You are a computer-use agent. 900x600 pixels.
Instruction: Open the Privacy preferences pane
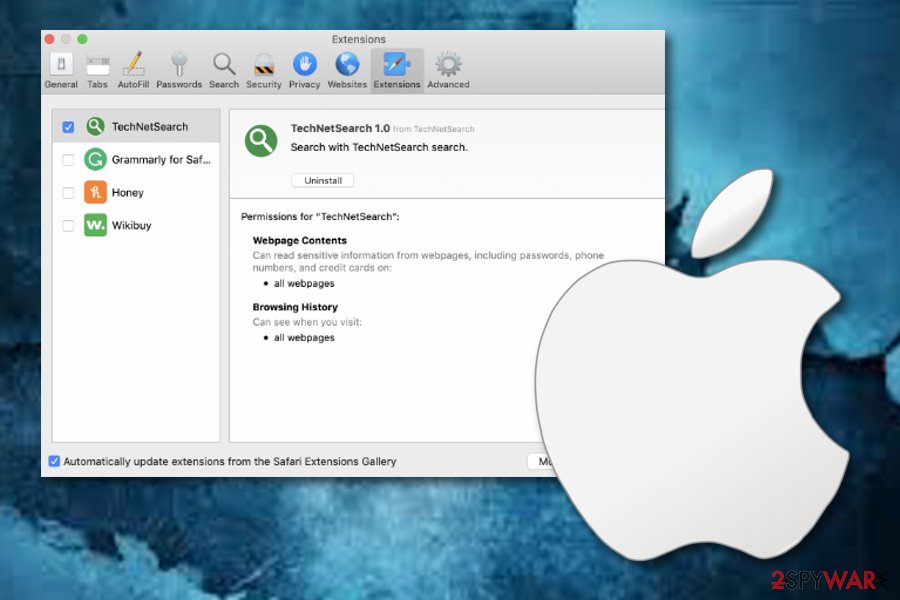coord(304,70)
